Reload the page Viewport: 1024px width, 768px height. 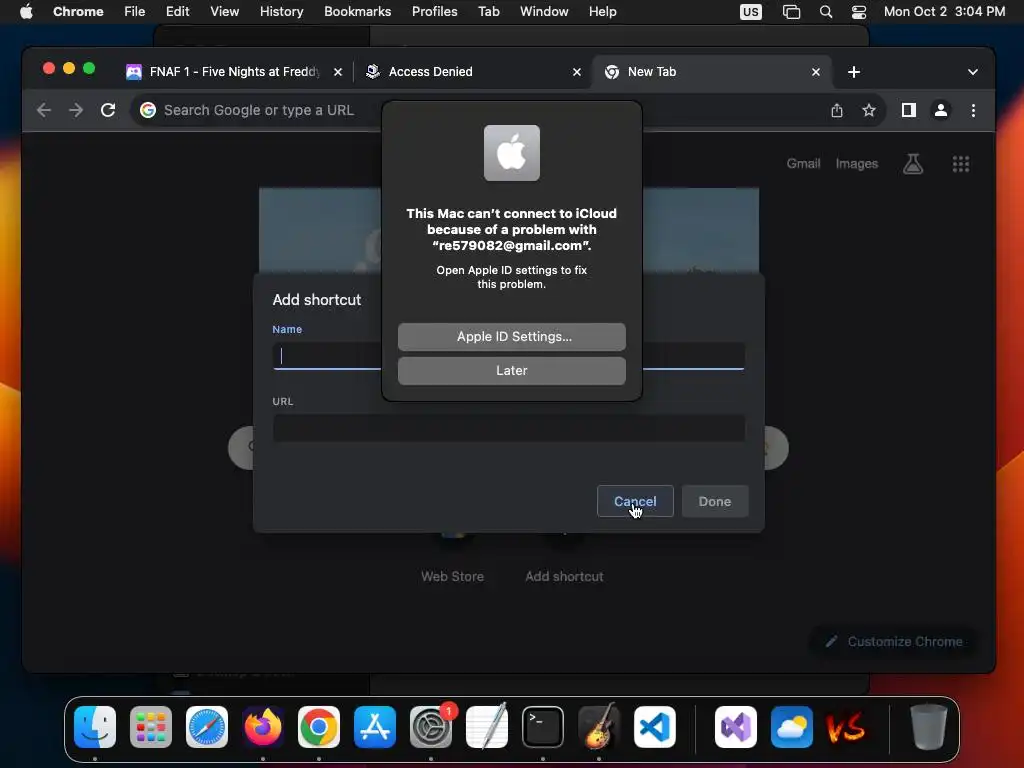[x=108, y=110]
